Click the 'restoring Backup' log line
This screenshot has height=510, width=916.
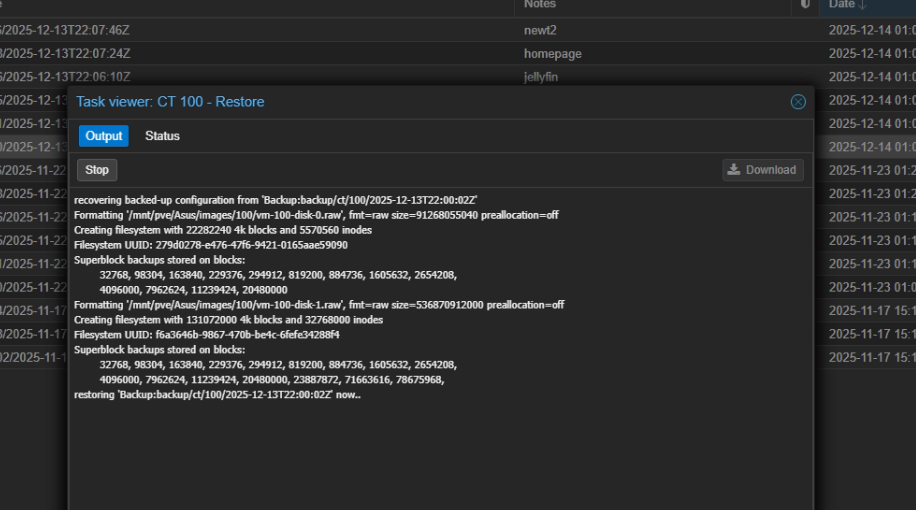[217, 395]
